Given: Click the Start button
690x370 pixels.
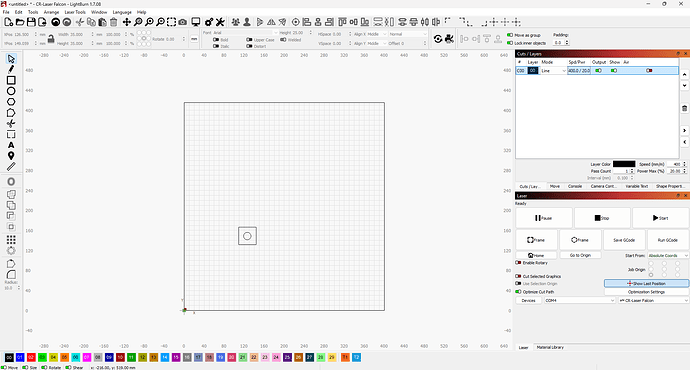Looking at the screenshot, I should (661, 218).
